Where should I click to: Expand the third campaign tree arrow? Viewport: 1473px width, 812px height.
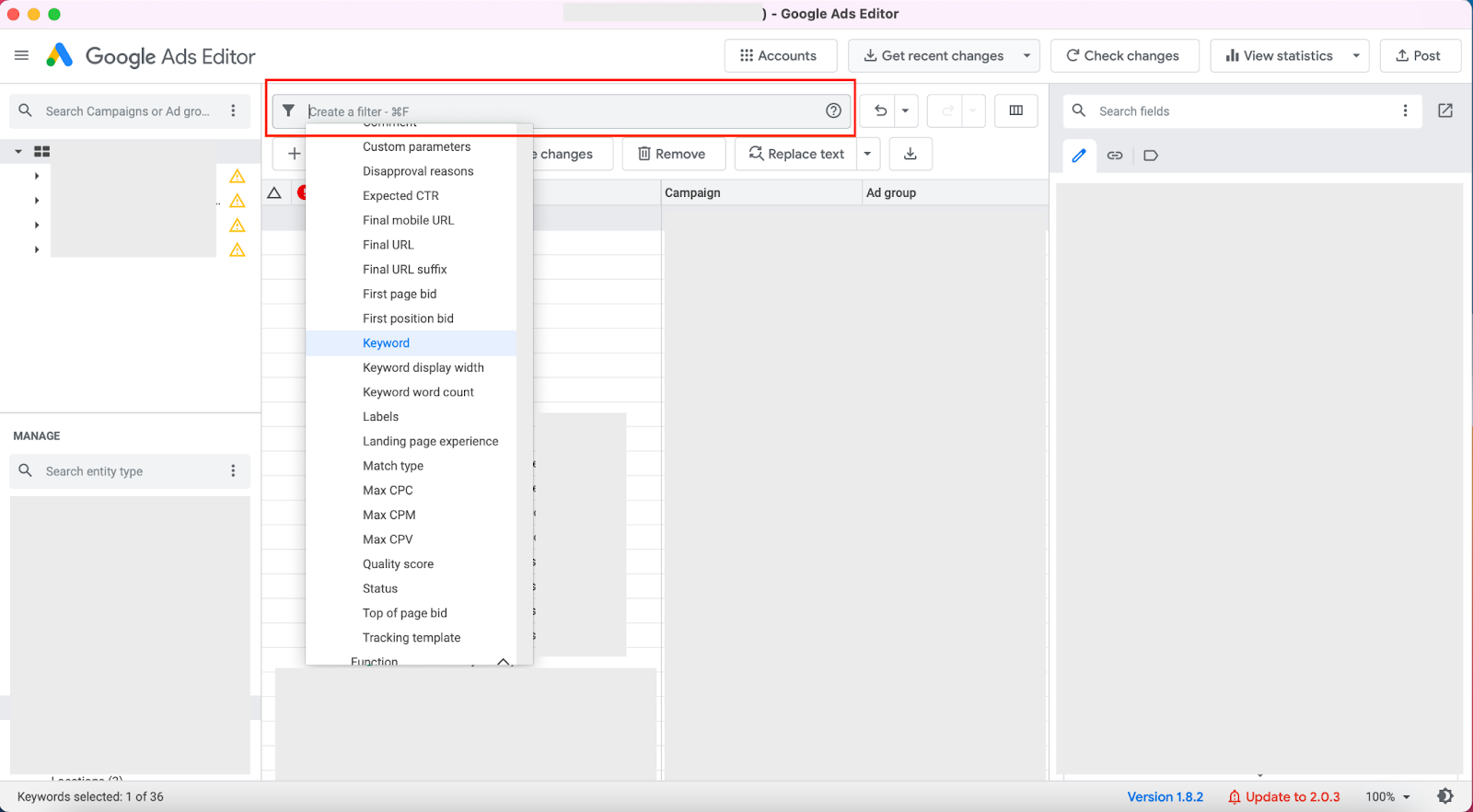click(37, 225)
